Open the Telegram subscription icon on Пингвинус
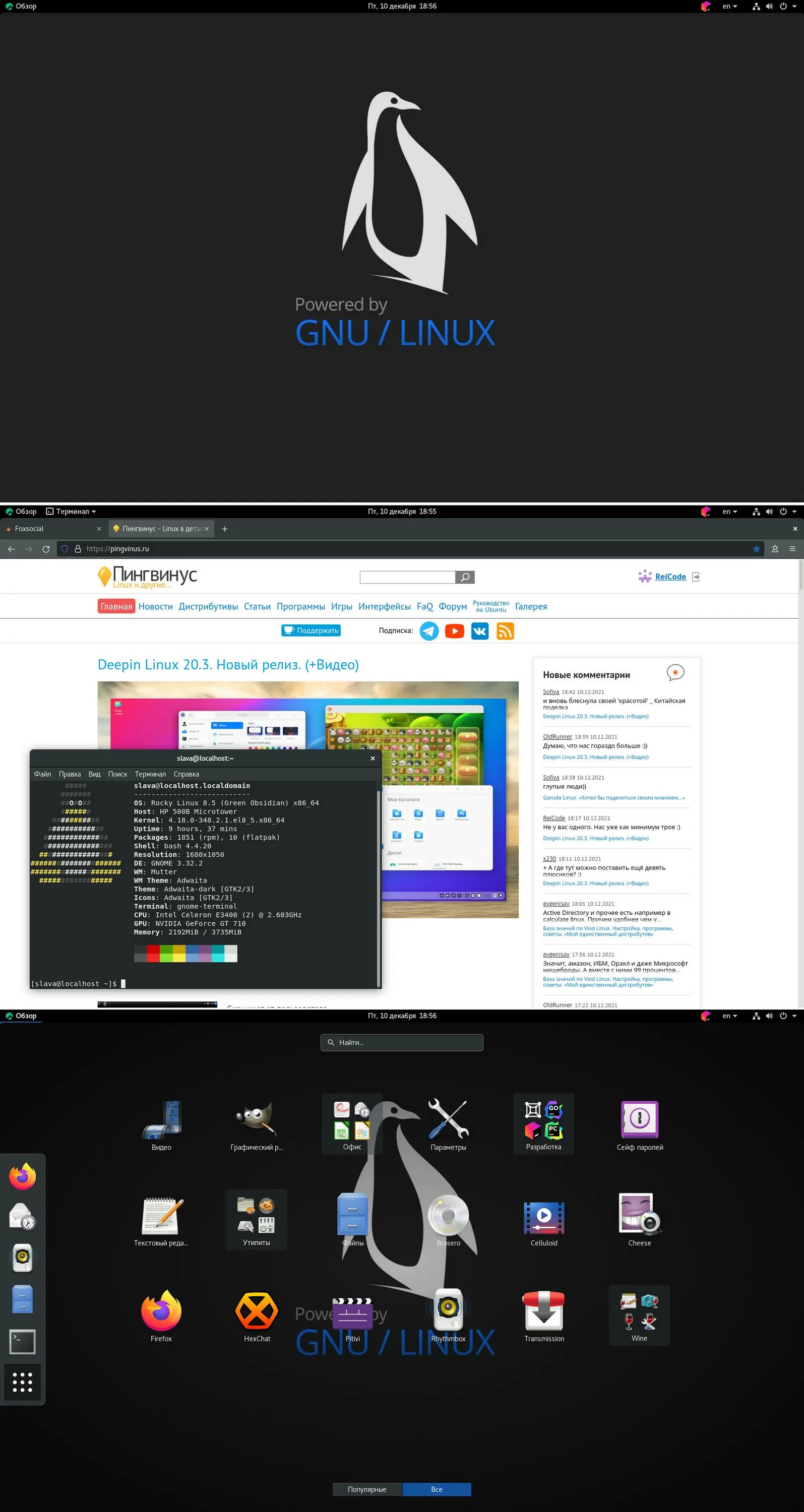 click(429, 631)
